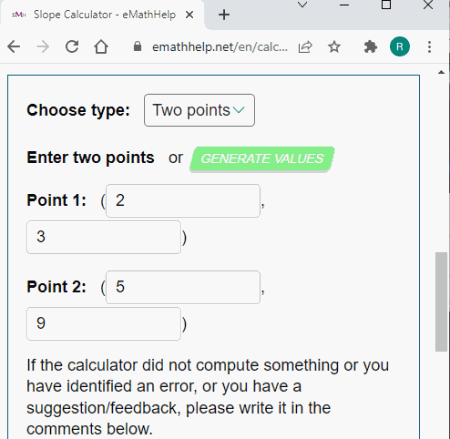Click the vertical page scrollbar thumb
450x439 pixels.
click(441, 302)
